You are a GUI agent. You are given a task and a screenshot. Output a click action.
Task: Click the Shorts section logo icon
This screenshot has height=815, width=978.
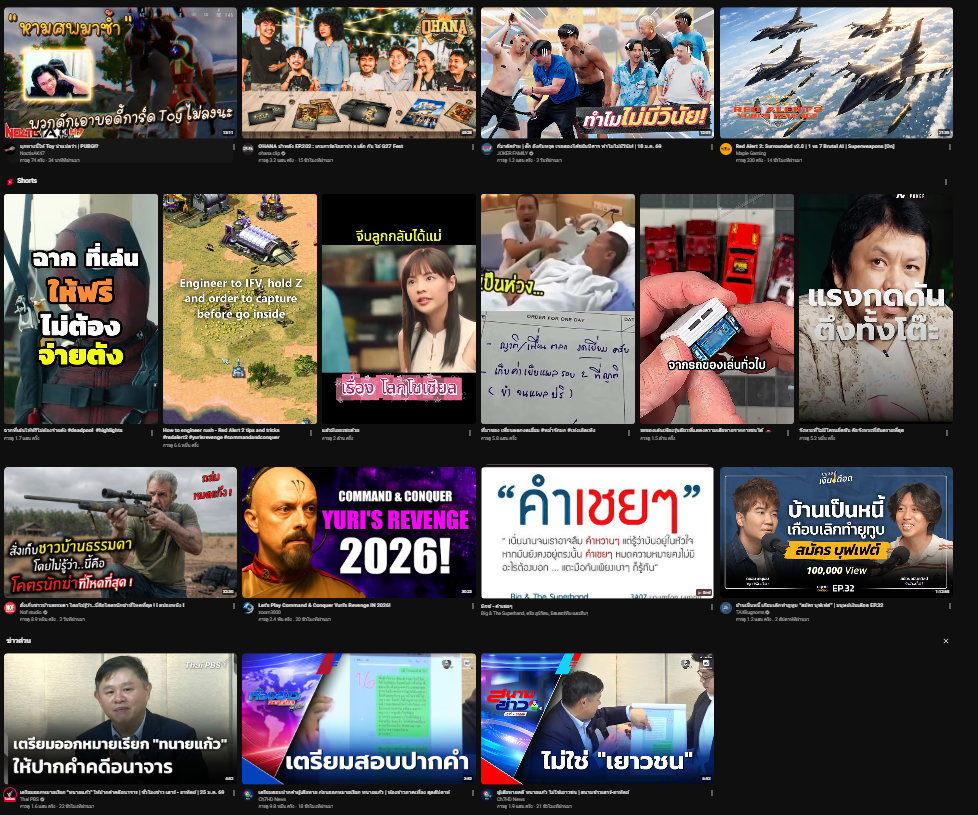[9, 181]
